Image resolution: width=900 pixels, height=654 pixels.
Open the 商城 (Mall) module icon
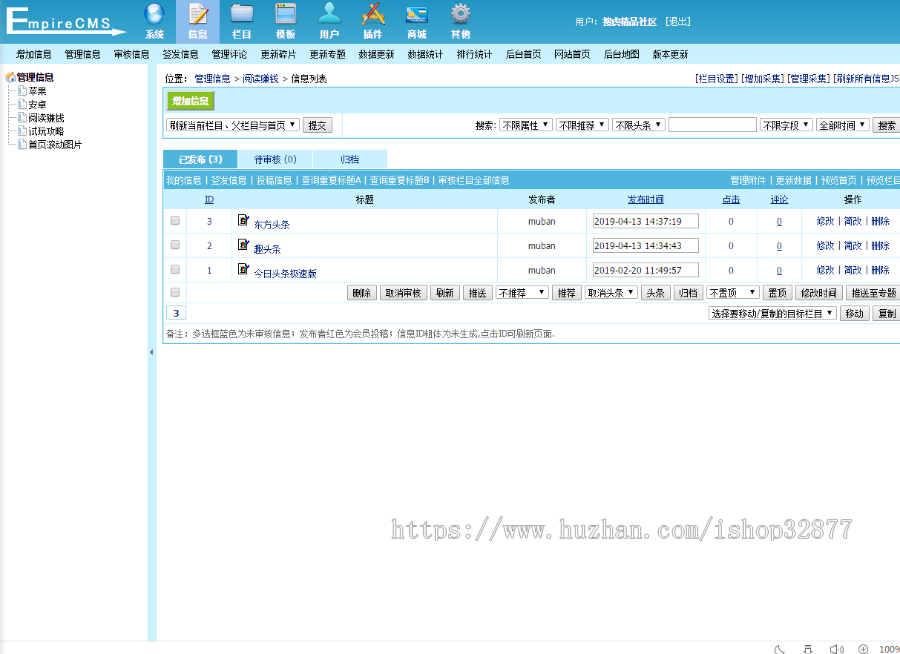coord(416,20)
